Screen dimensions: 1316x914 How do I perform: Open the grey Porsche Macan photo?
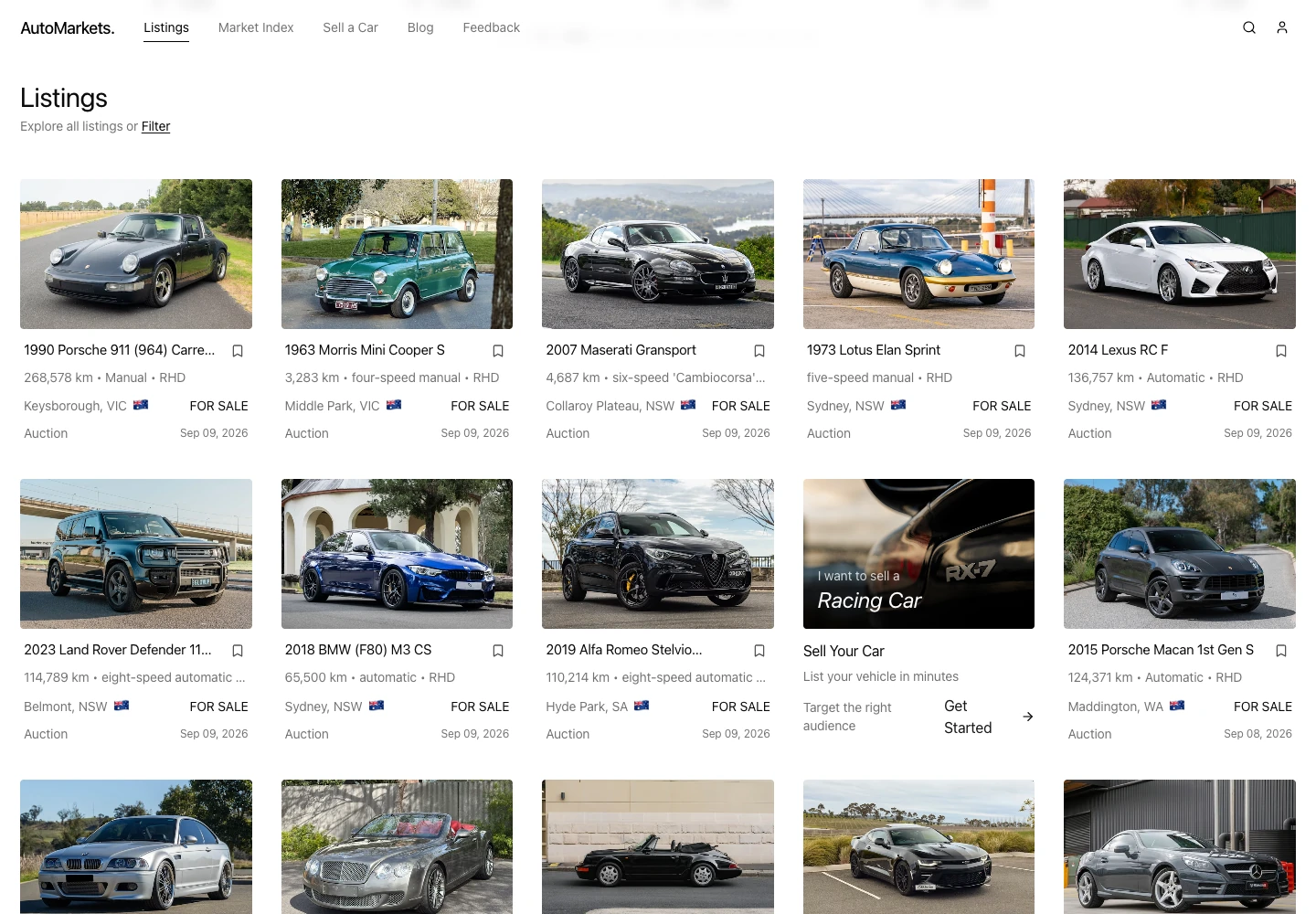(1180, 554)
